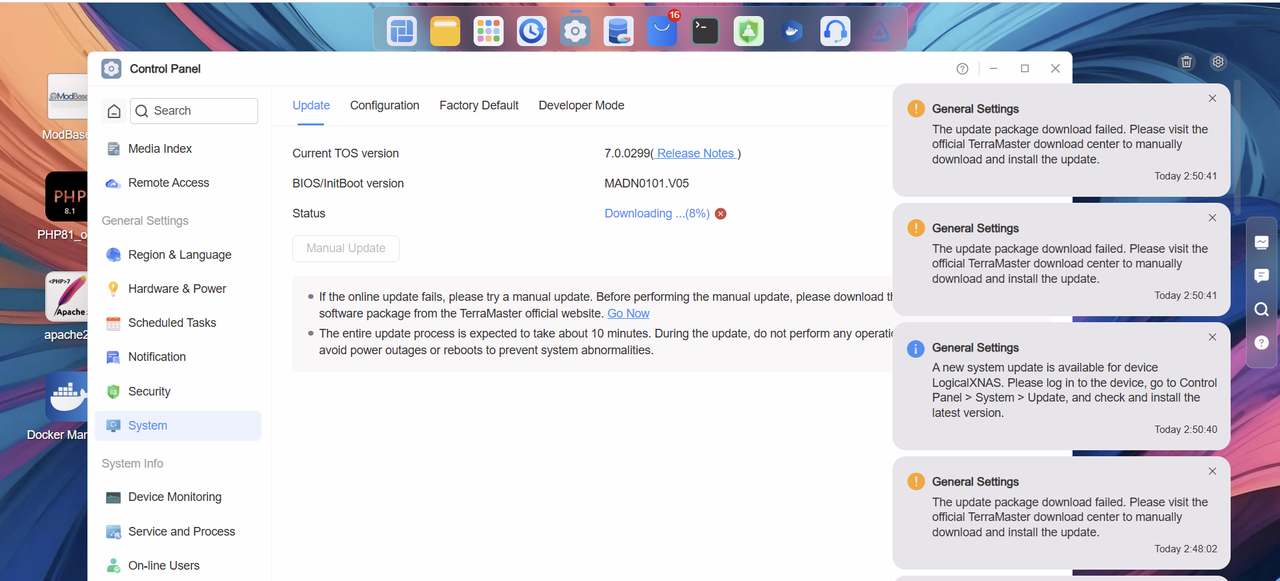
Task: Open Region & Language settings
Action: click(x=178, y=255)
